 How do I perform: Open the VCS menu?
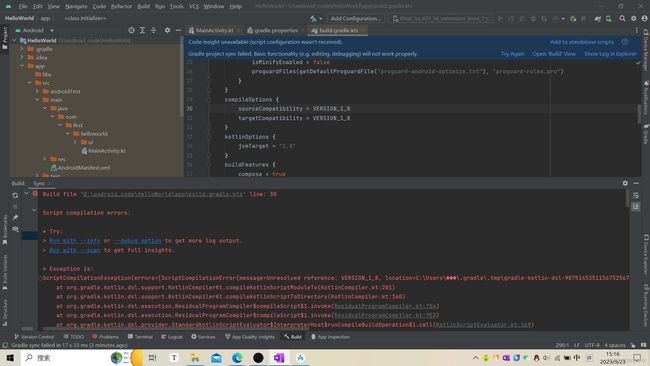point(194,6)
